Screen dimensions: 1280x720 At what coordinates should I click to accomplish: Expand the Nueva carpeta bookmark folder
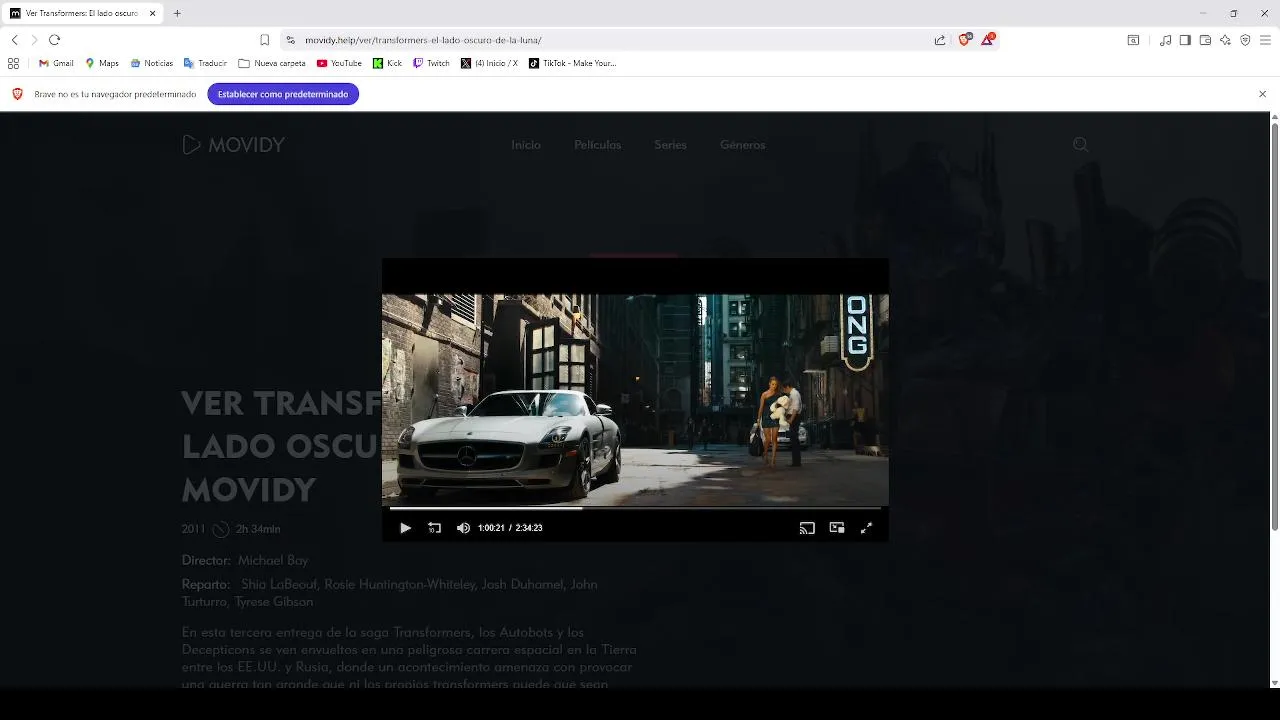[x=272, y=63]
